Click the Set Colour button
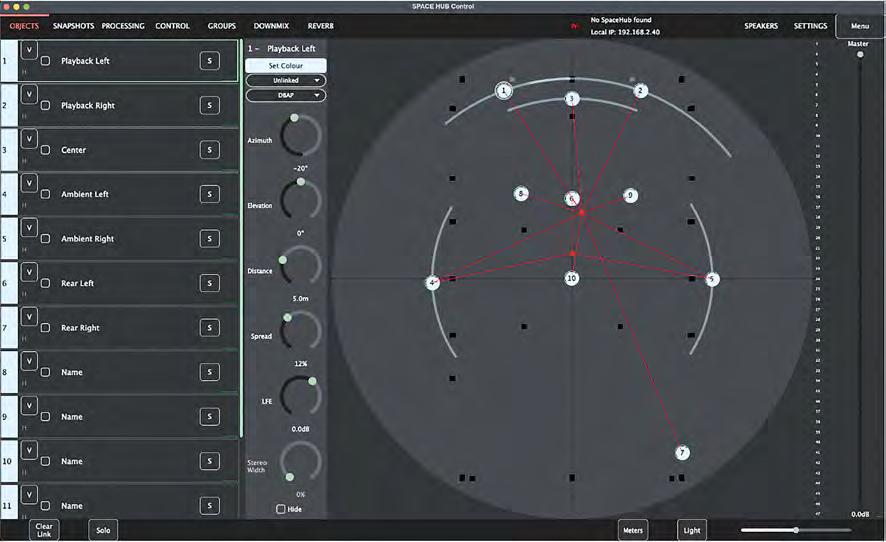The width and height of the screenshot is (886, 542). coord(286,66)
